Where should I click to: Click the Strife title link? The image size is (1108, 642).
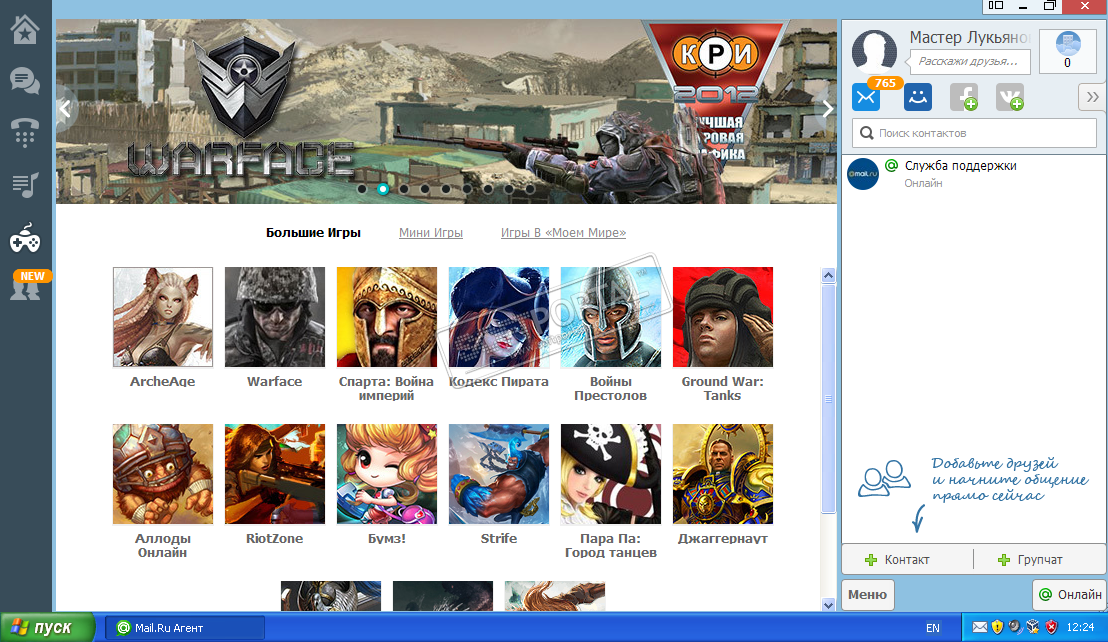[499, 538]
